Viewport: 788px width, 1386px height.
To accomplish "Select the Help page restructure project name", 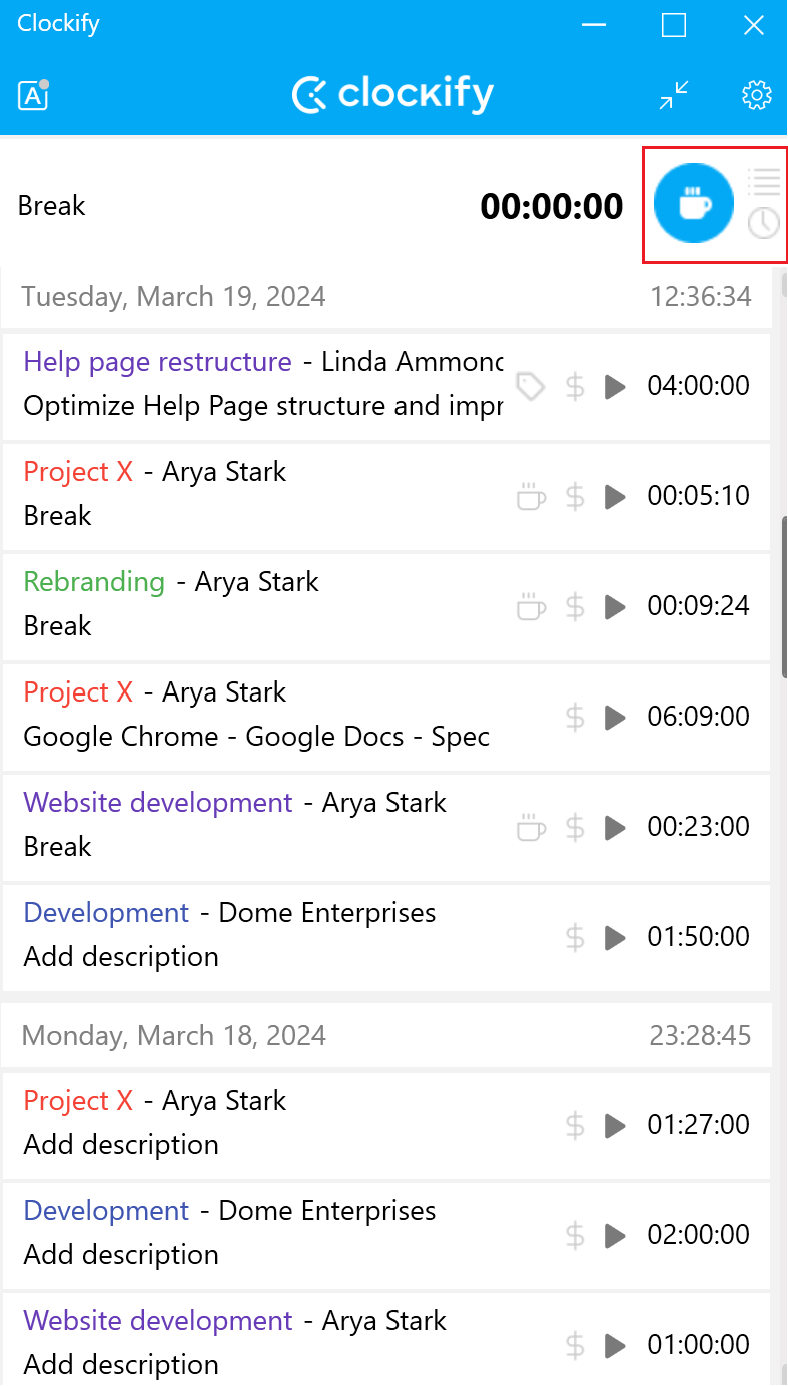I will [x=157, y=362].
